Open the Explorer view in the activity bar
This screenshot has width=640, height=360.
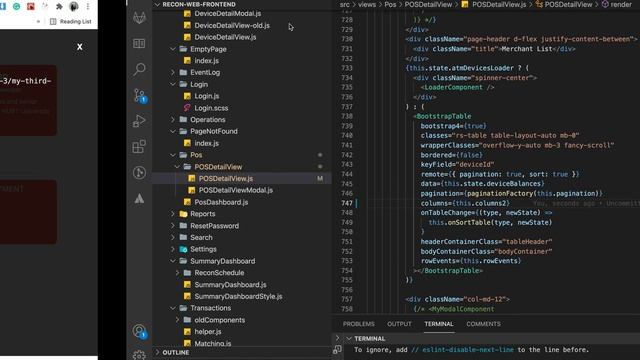(139, 43)
